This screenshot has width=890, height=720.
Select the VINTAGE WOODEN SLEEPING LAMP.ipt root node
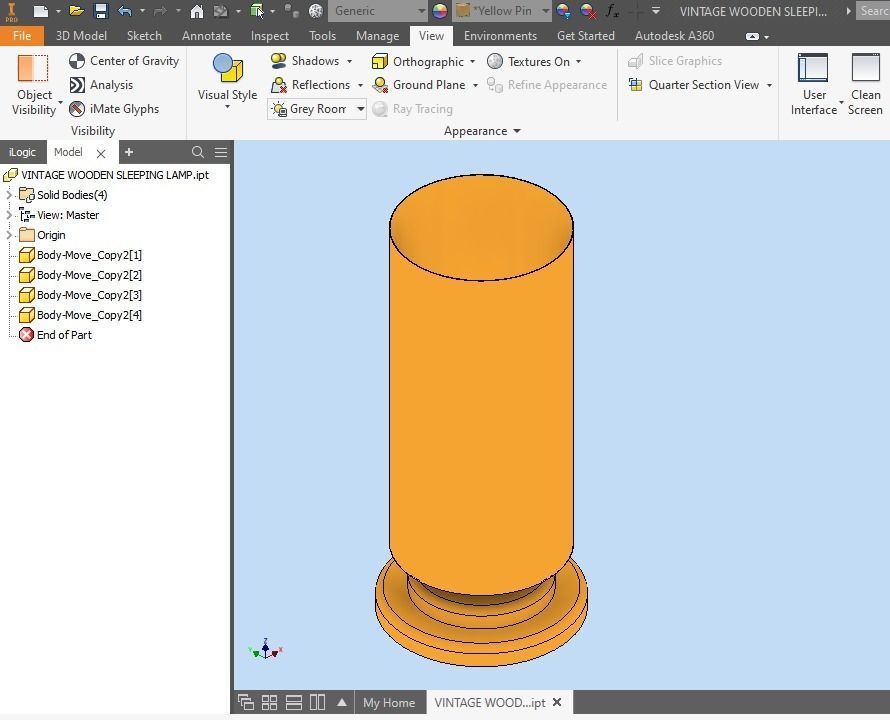coord(107,175)
